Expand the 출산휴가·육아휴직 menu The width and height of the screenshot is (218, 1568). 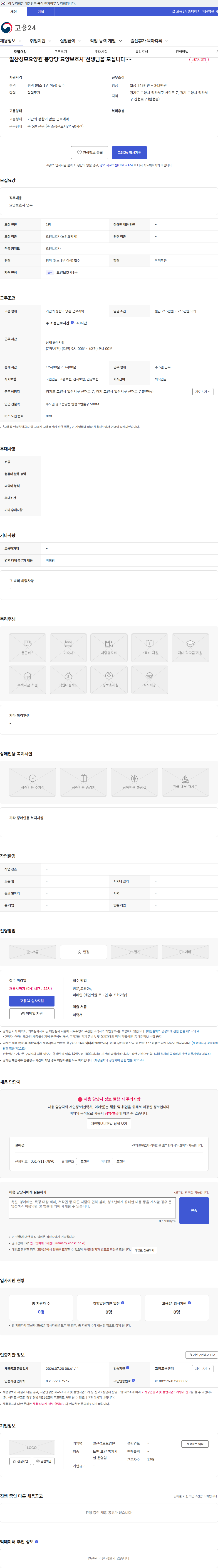149,41
